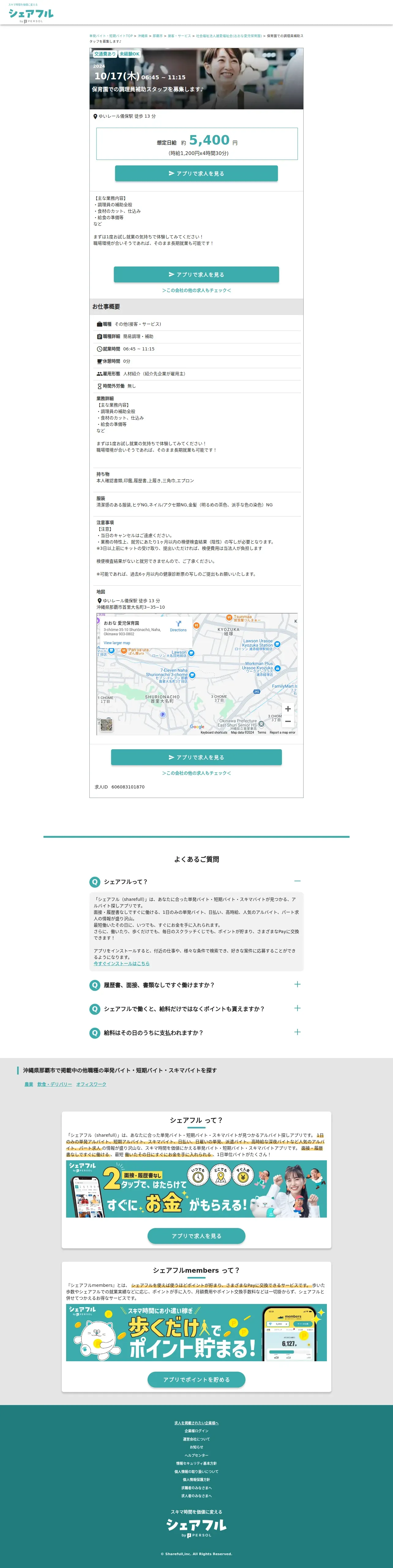The image size is (393, 1568).
Task: Click the 交通費あり tag on job banner
Action: point(105,54)
